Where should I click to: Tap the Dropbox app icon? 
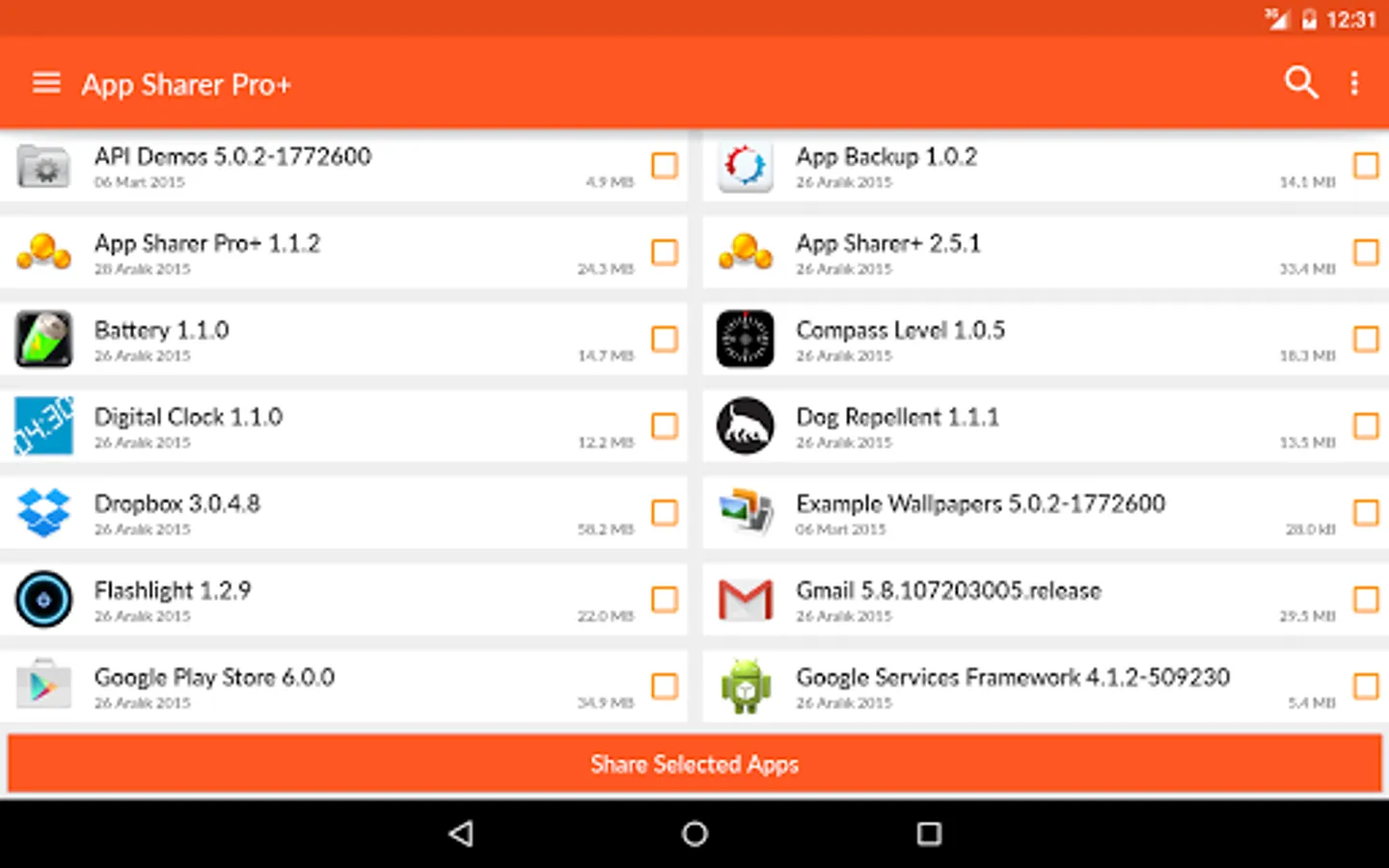[43, 512]
